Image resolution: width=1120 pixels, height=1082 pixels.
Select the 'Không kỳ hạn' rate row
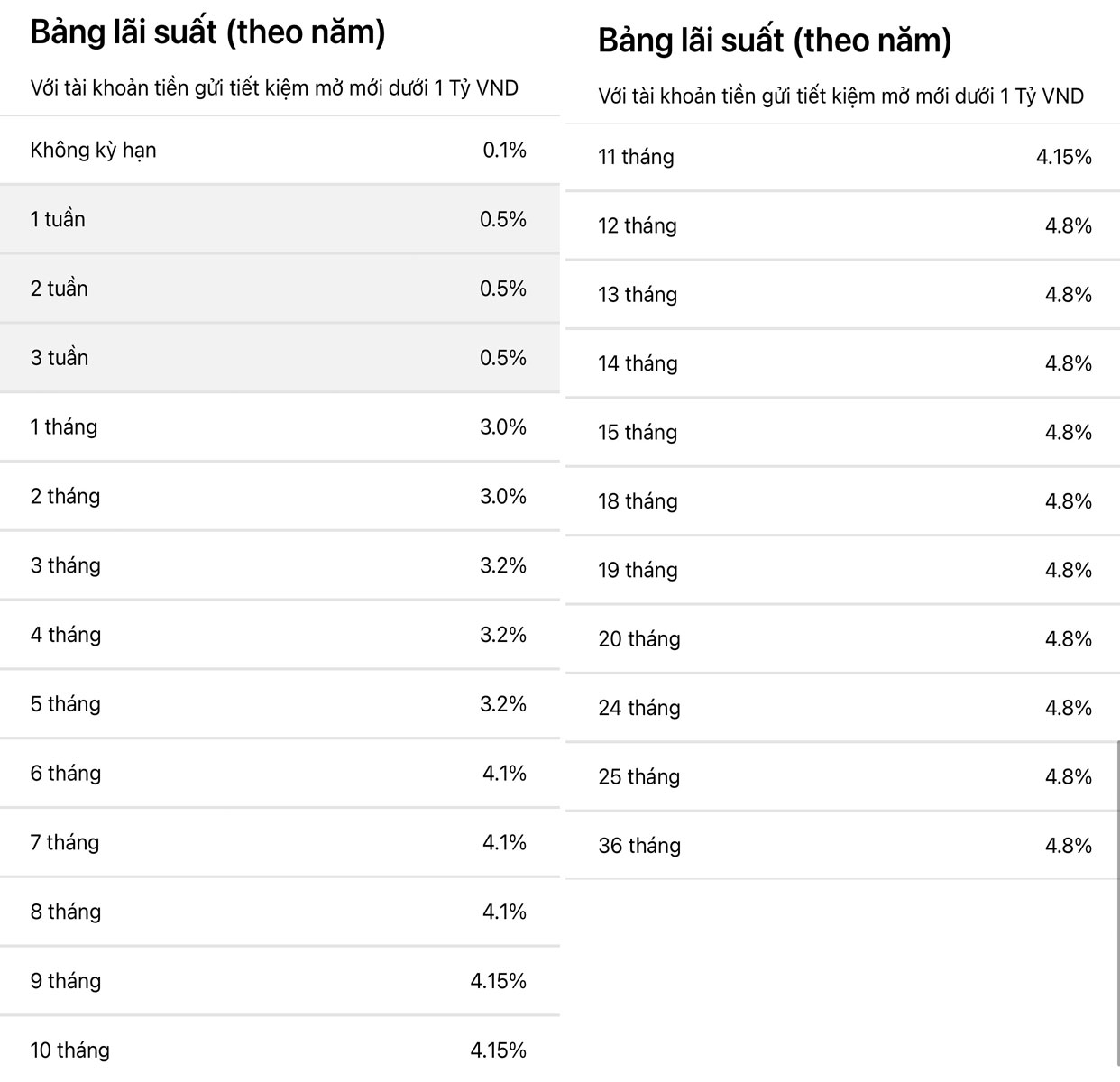280,150
